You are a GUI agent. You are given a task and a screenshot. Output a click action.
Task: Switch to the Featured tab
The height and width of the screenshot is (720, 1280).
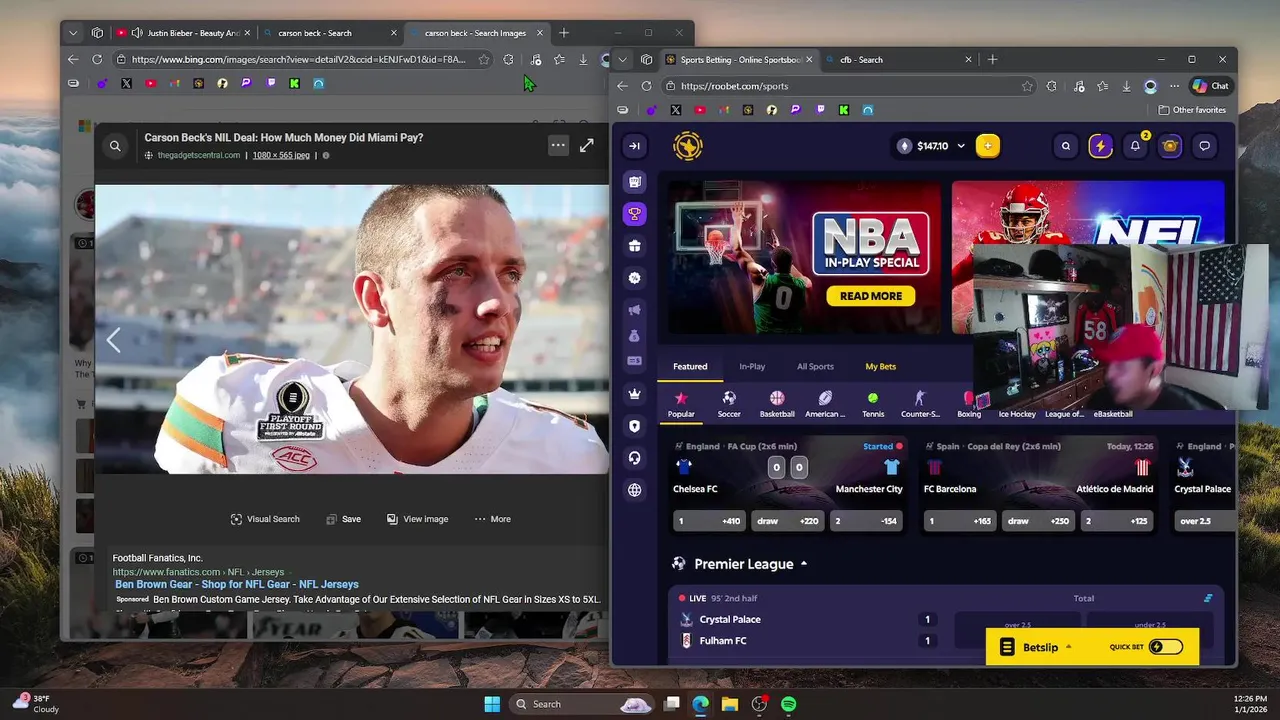point(690,366)
